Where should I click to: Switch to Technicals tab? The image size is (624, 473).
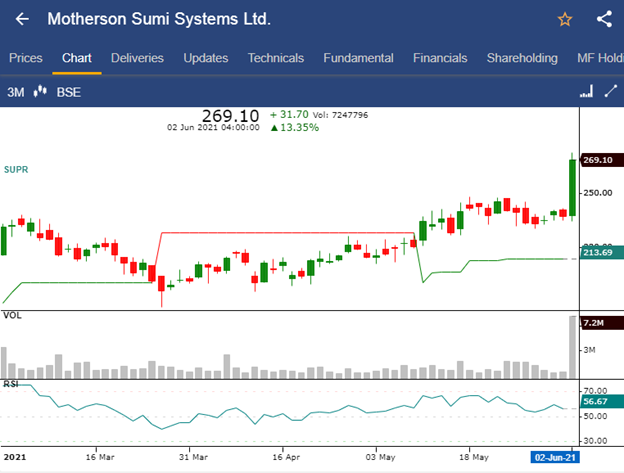coord(276,58)
